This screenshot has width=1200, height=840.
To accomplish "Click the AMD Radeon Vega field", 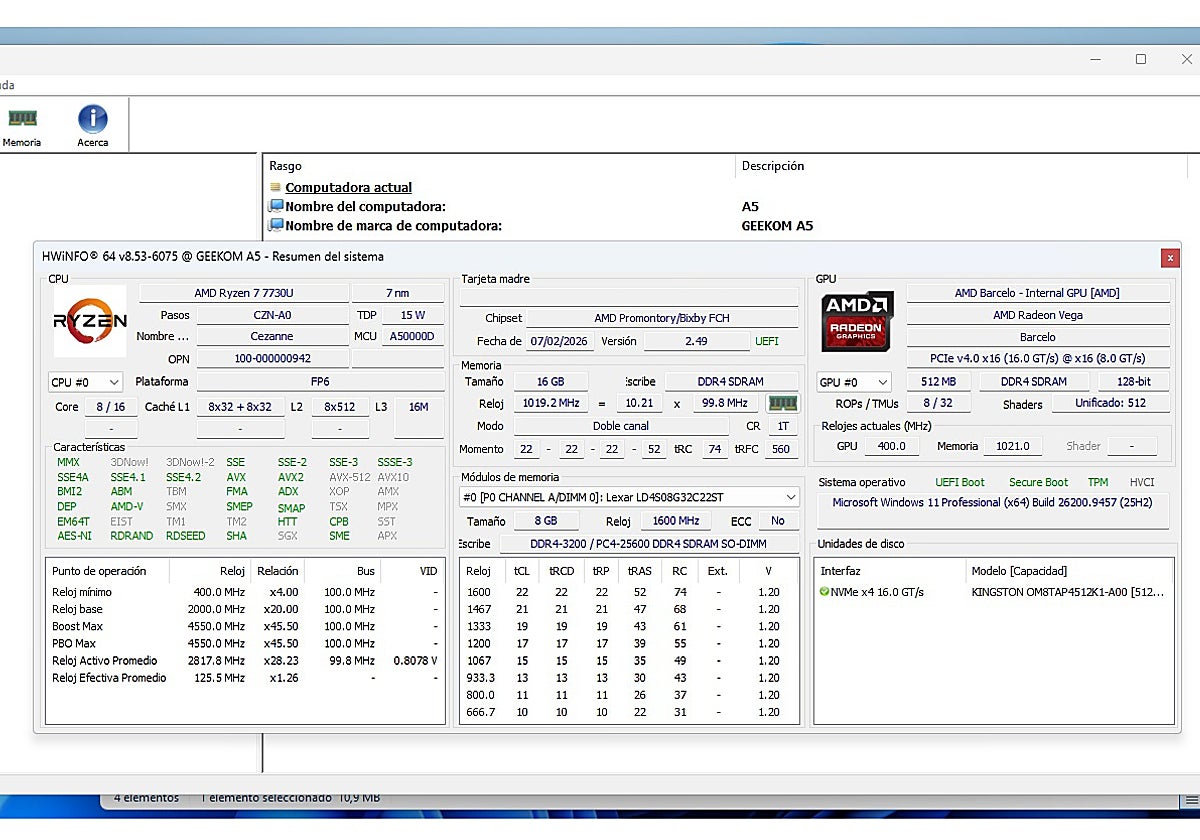I will 1037,315.
